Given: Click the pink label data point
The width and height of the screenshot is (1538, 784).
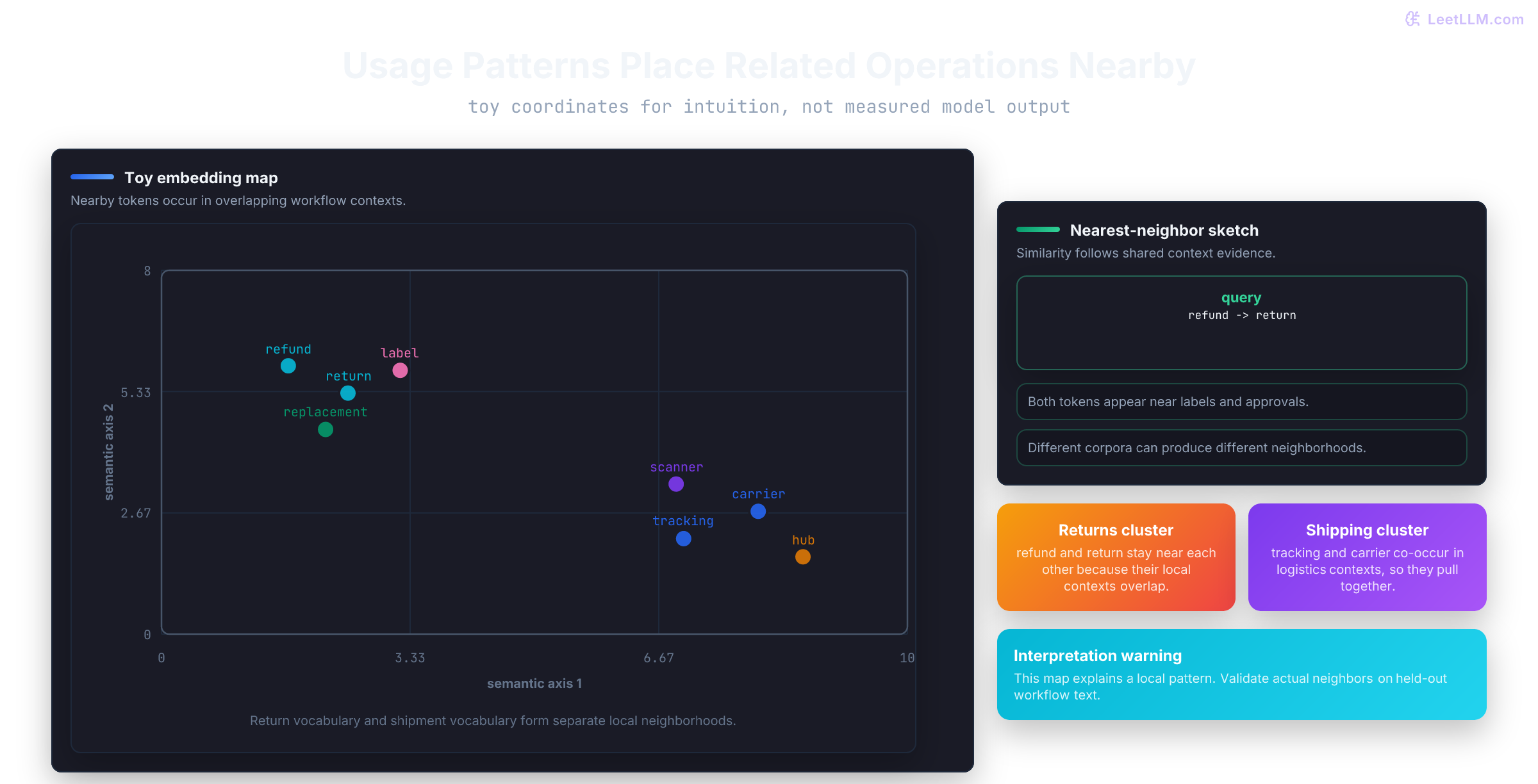Looking at the screenshot, I should click(400, 370).
